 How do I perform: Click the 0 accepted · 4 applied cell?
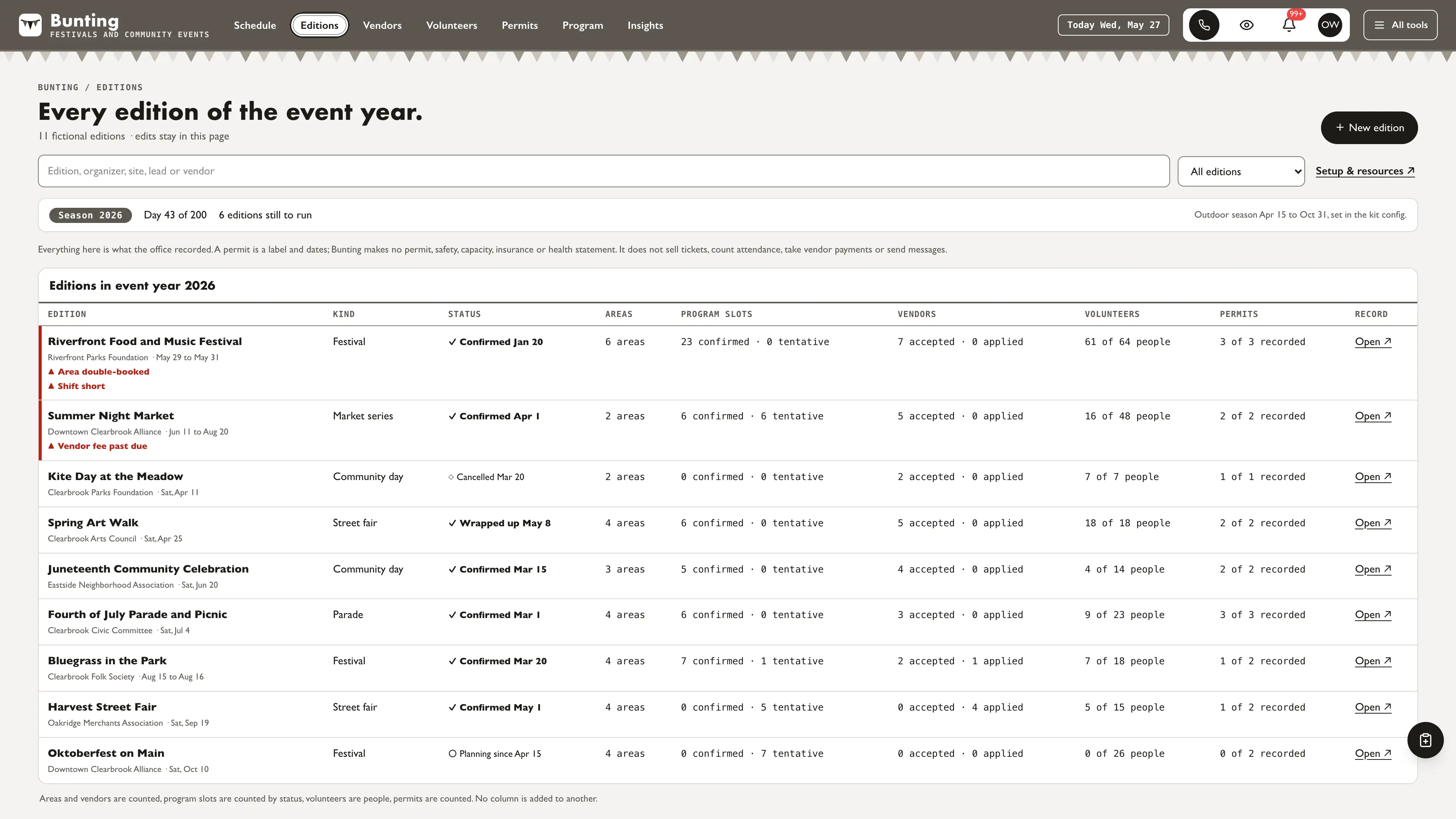960,708
